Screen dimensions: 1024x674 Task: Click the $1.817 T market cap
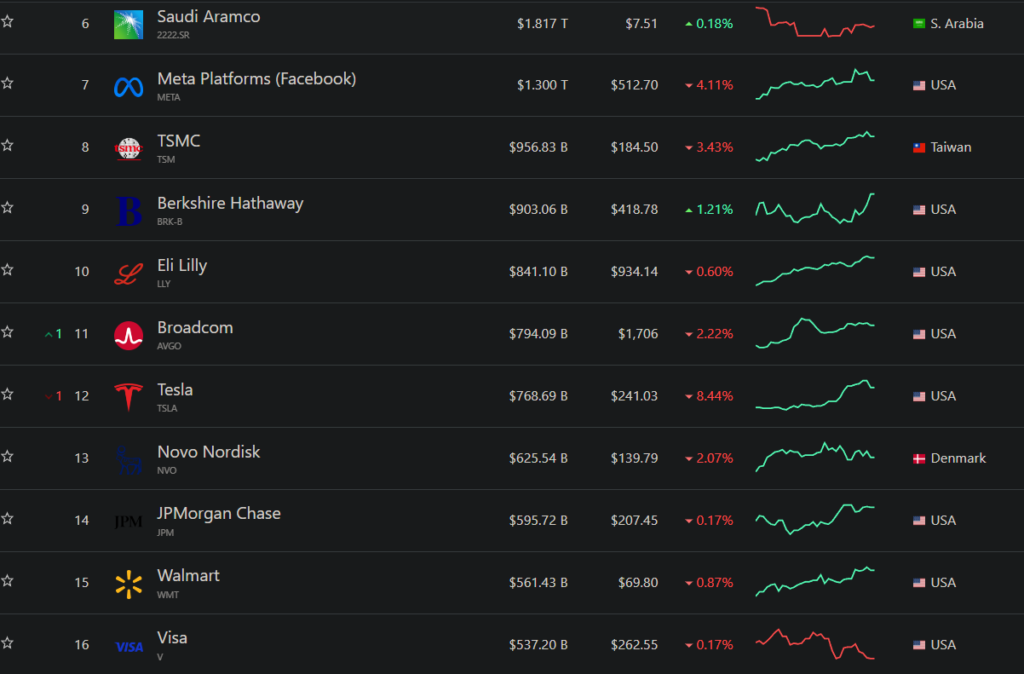pyautogui.click(x=542, y=24)
